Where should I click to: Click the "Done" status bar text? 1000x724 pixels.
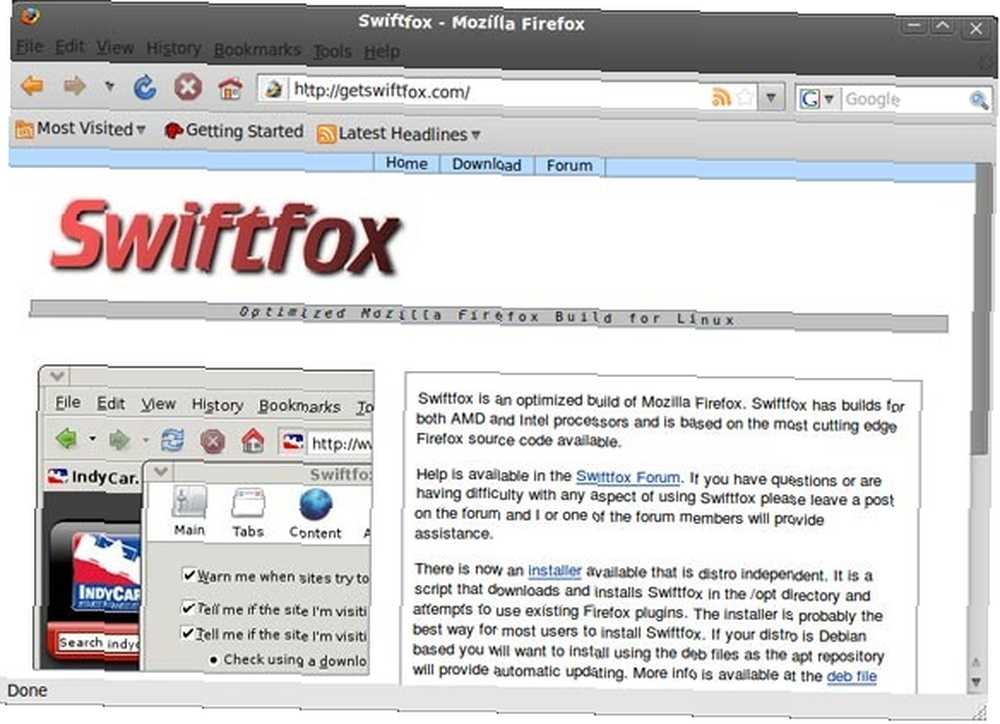click(27, 690)
